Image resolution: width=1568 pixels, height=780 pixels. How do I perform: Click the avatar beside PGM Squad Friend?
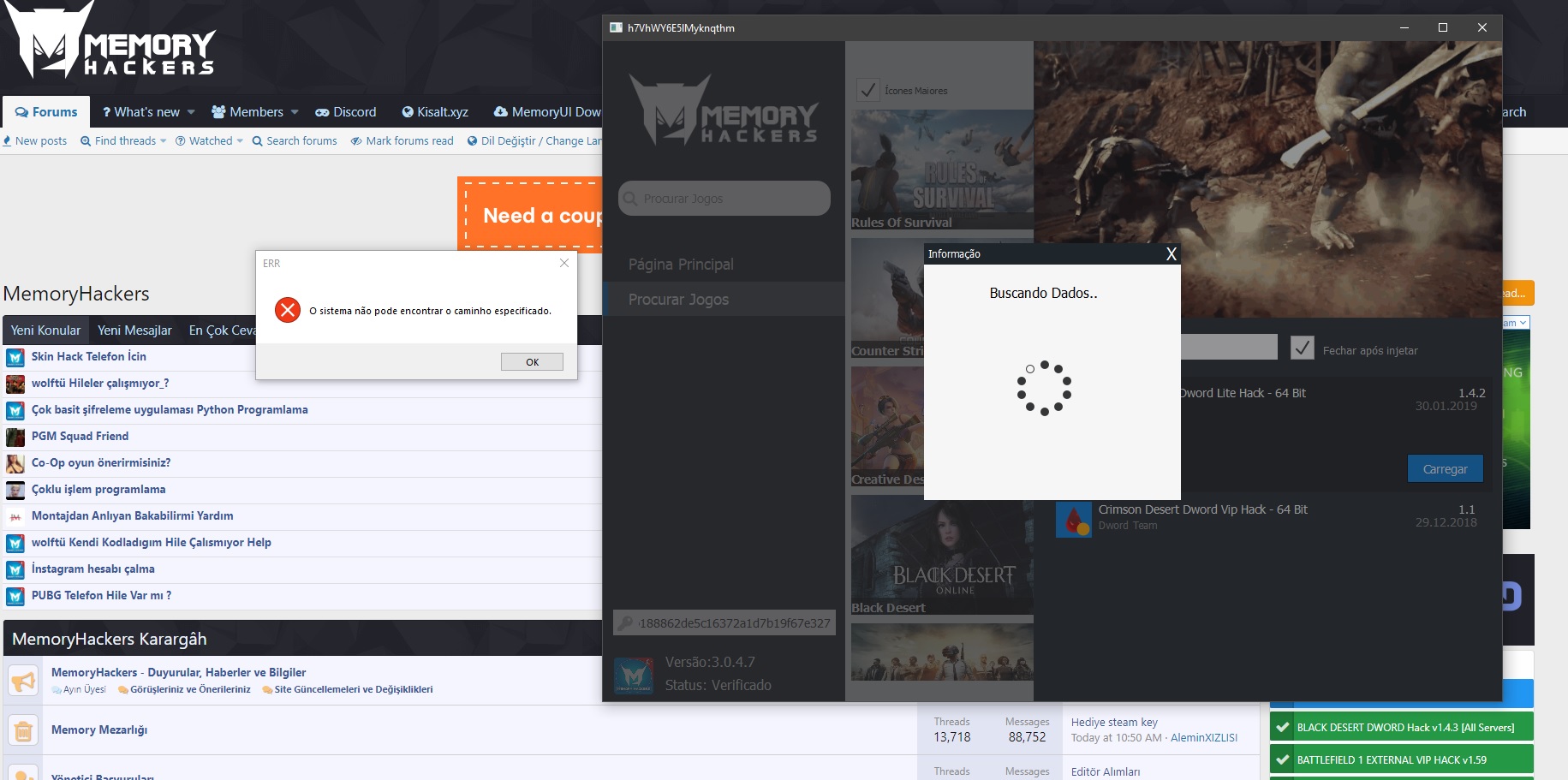[15, 438]
